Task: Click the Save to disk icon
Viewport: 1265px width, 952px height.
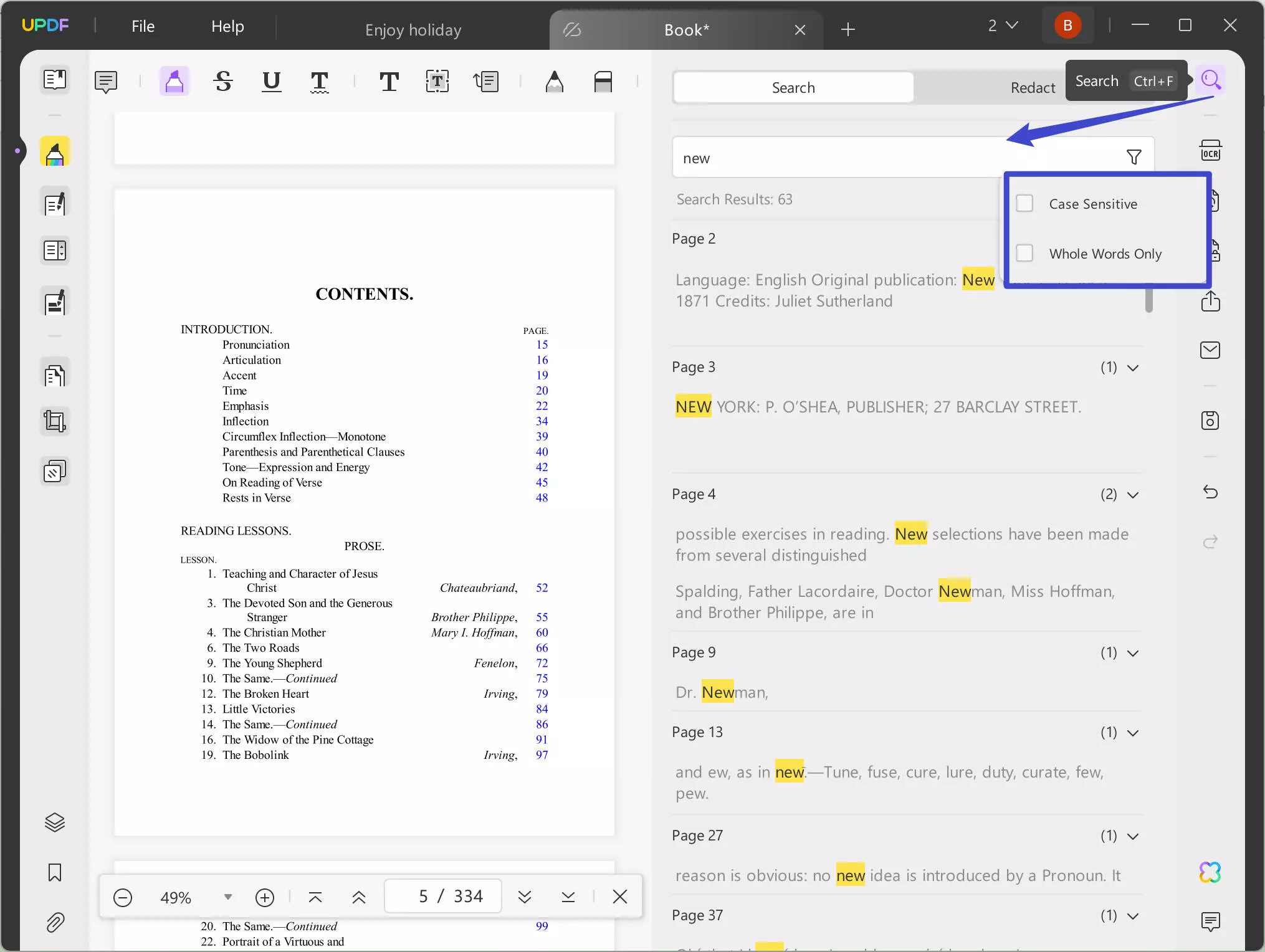Action: (x=1210, y=421)
